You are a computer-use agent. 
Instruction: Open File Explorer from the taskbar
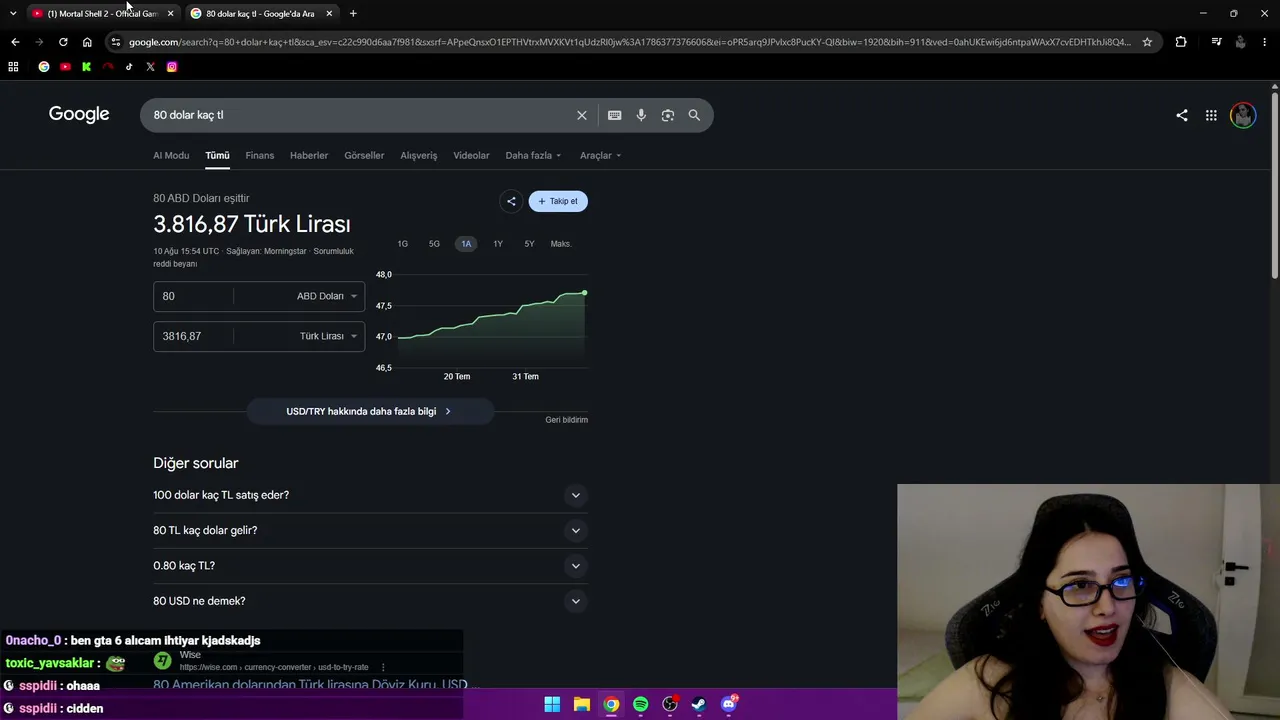point(582,704)
